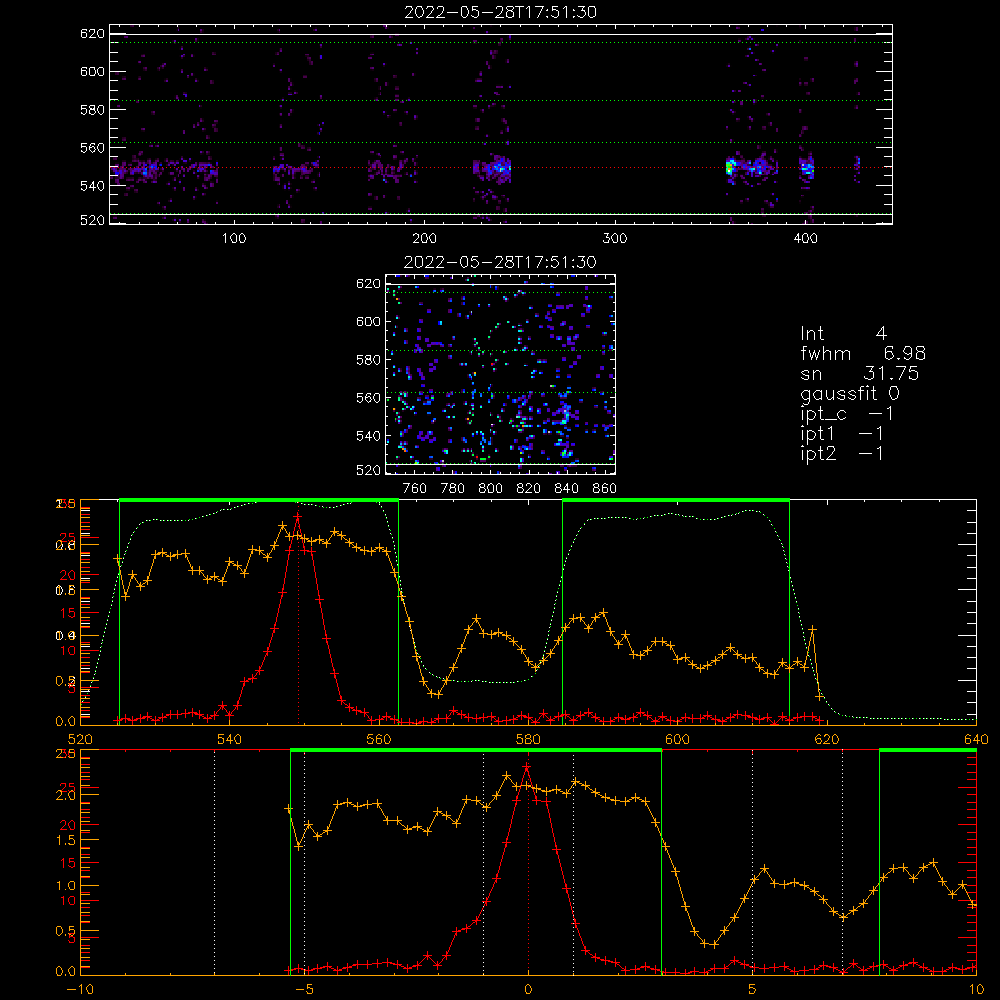Viewport: 1000px width, 1000px height.
Task: Click y-axis label '600' of the small square image
Action: pyautogui.click(x=369, y=321)
